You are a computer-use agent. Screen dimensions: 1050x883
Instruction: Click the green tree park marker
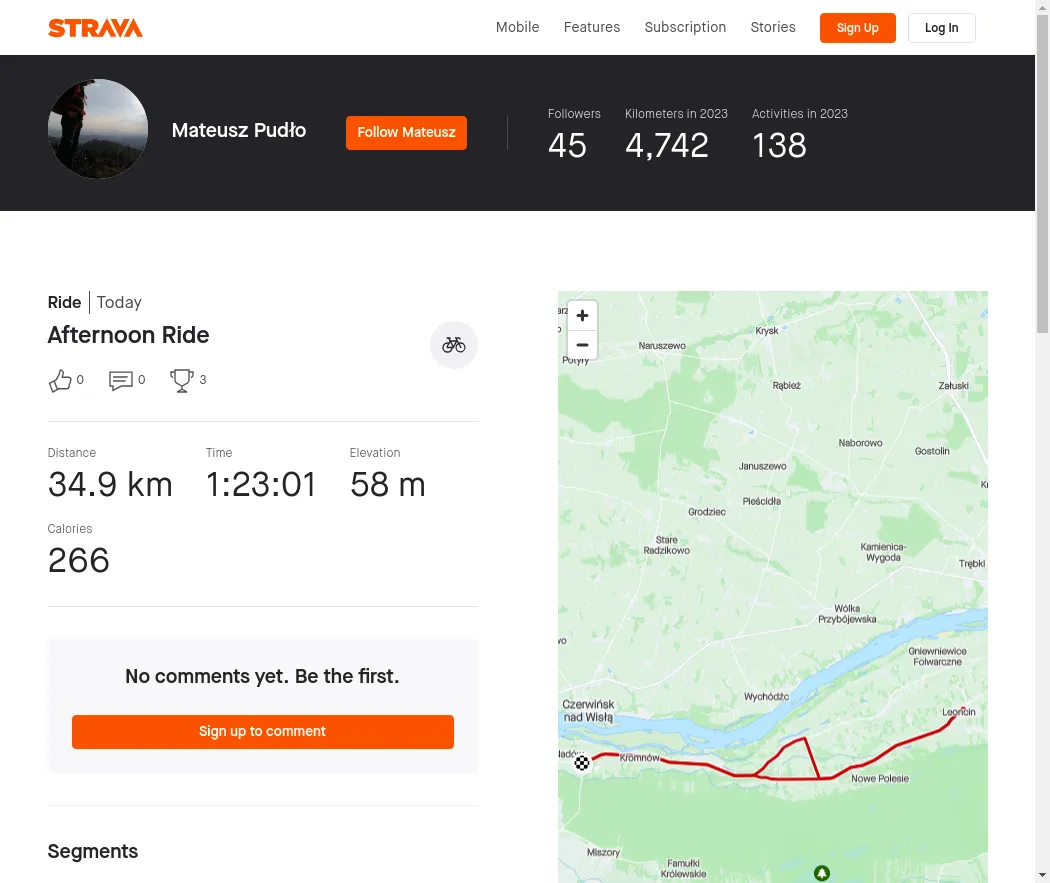pyautogui.click(x=822, y=873)
